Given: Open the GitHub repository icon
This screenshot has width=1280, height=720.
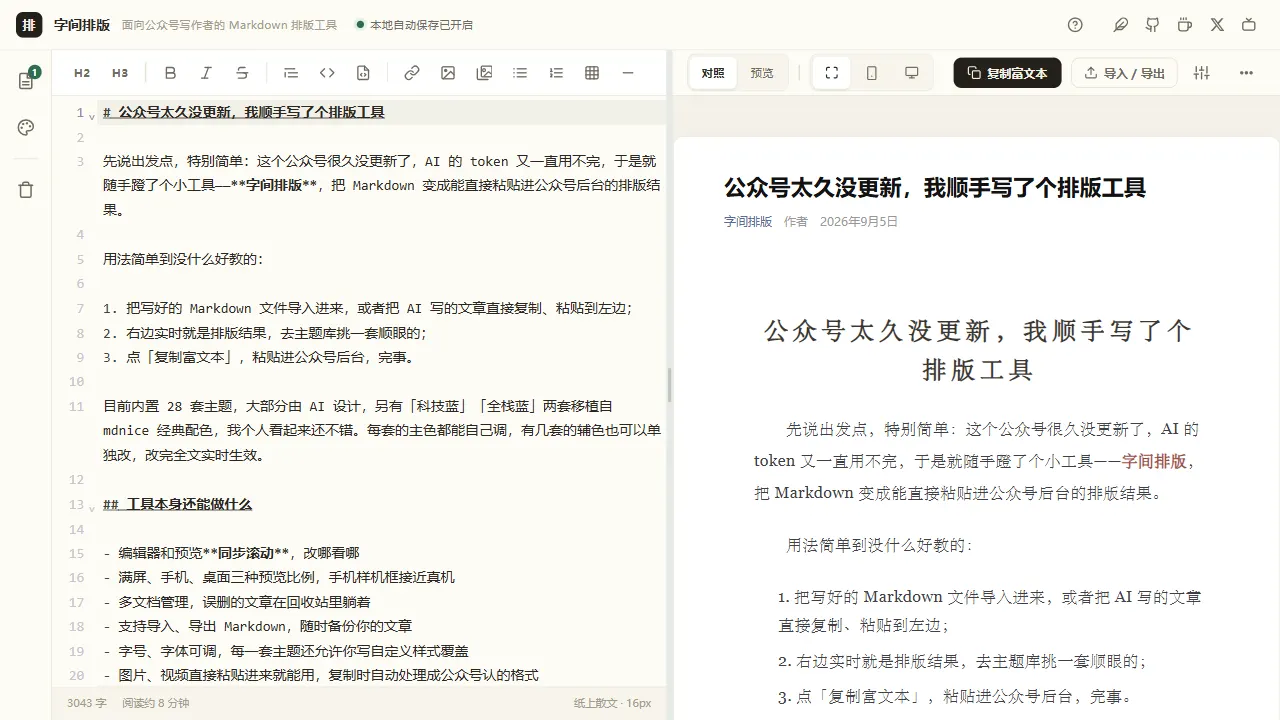Looking at the screenshot, I should (1153, 25).
